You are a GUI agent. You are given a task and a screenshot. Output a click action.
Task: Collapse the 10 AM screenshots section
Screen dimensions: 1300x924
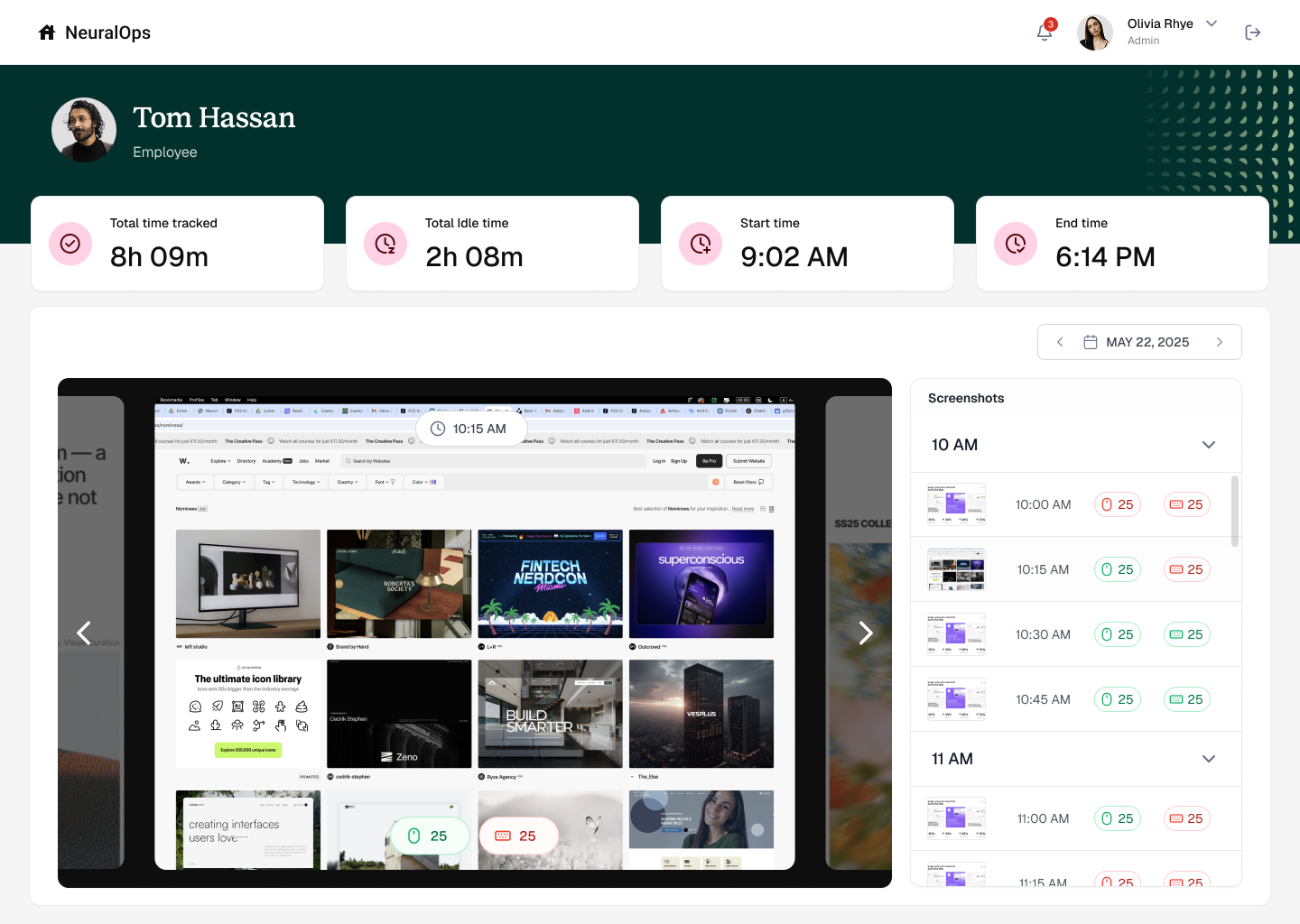[x=1209, y=445]
